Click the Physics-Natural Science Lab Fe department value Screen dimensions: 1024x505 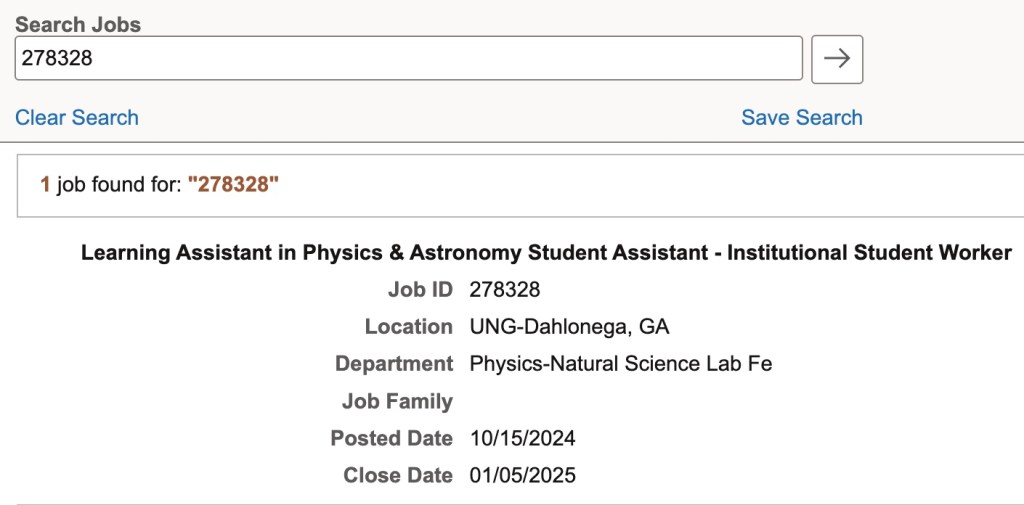(620, 364)
